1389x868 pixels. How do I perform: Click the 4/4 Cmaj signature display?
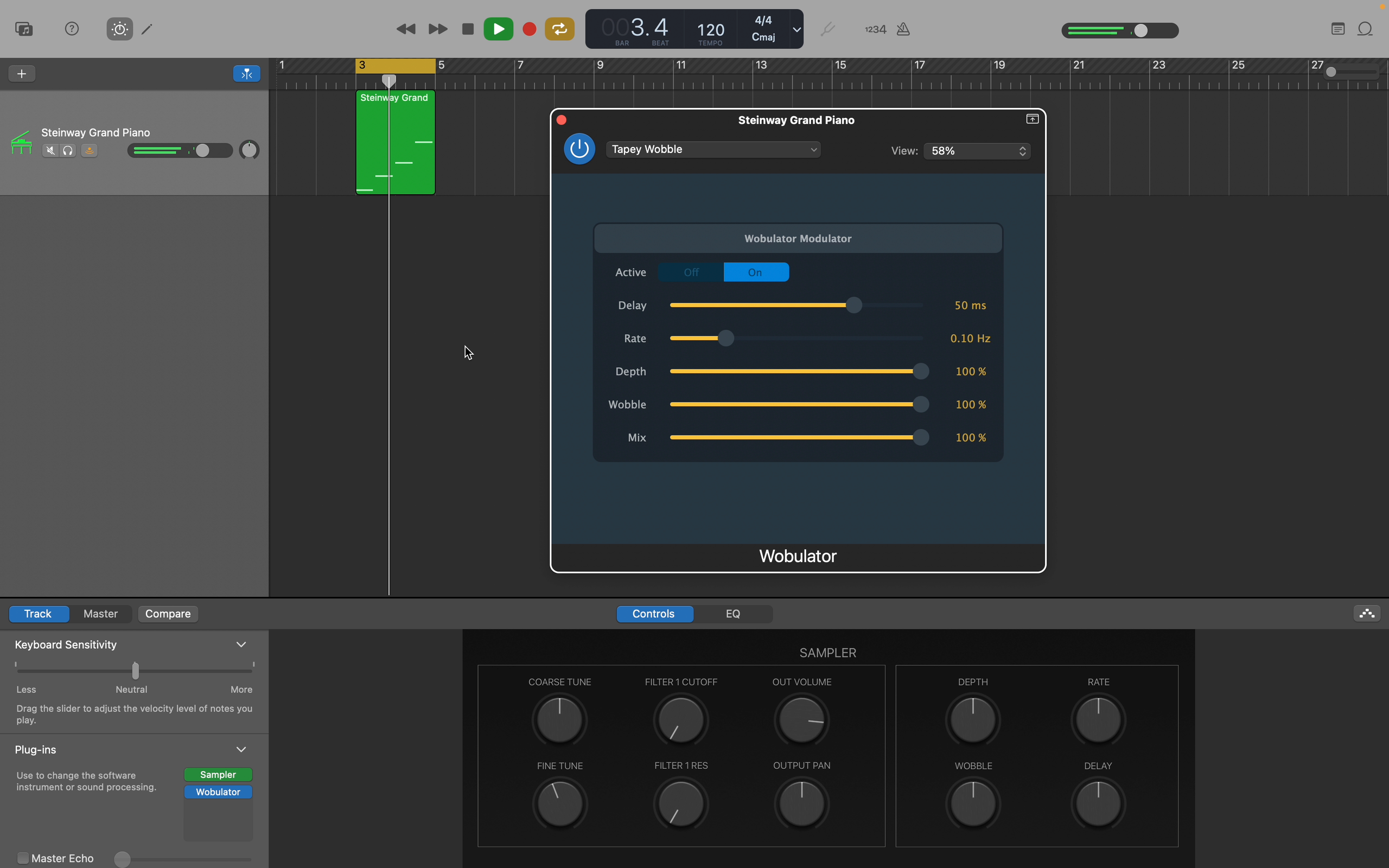point(763,29)
